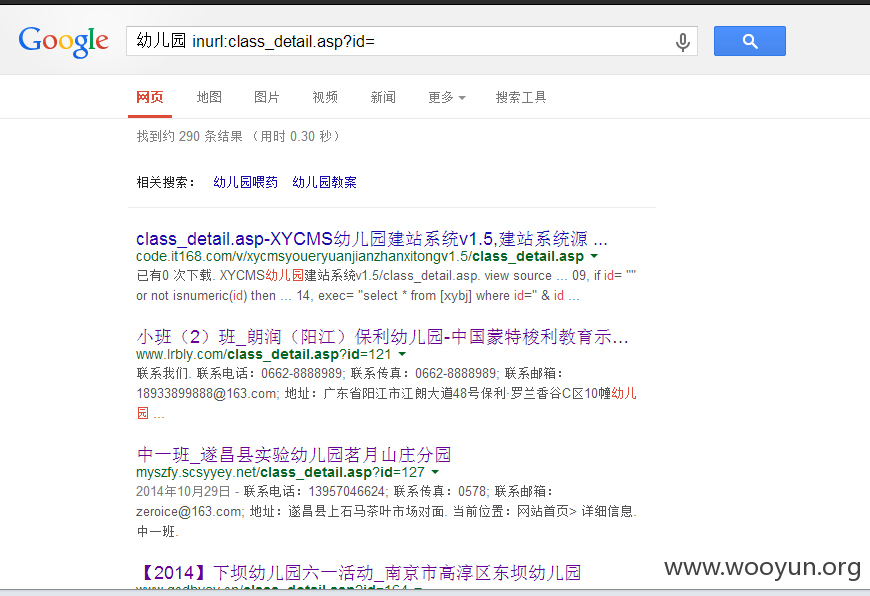The width and height of the screenshot is (870, 596).
Task: Open the 中一班_遂昌县实验幼儿园 result title
Action: [x=294, y=455]
